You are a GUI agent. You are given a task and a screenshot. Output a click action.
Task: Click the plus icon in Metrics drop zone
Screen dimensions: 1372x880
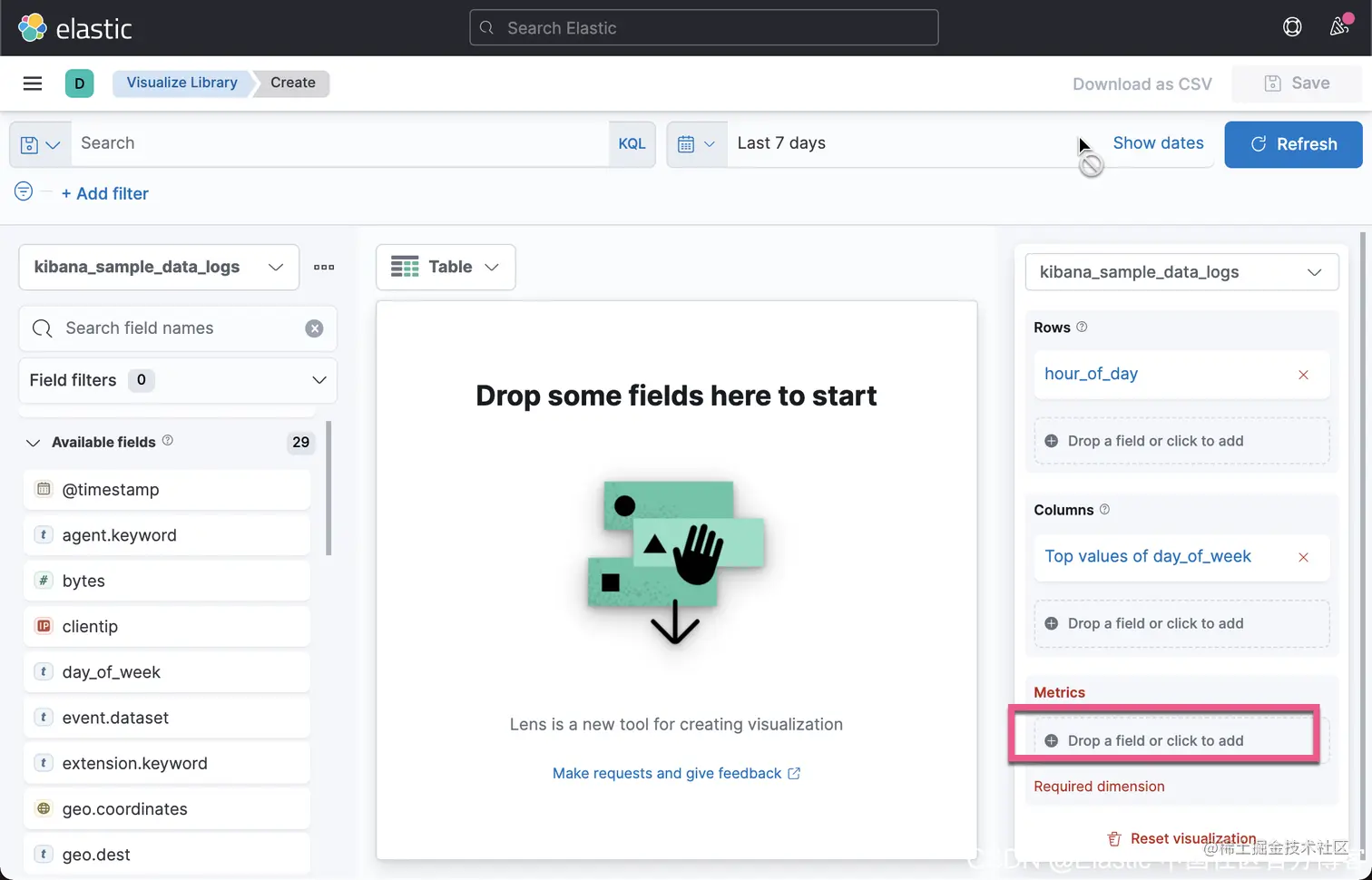(x=1051, y=740)
